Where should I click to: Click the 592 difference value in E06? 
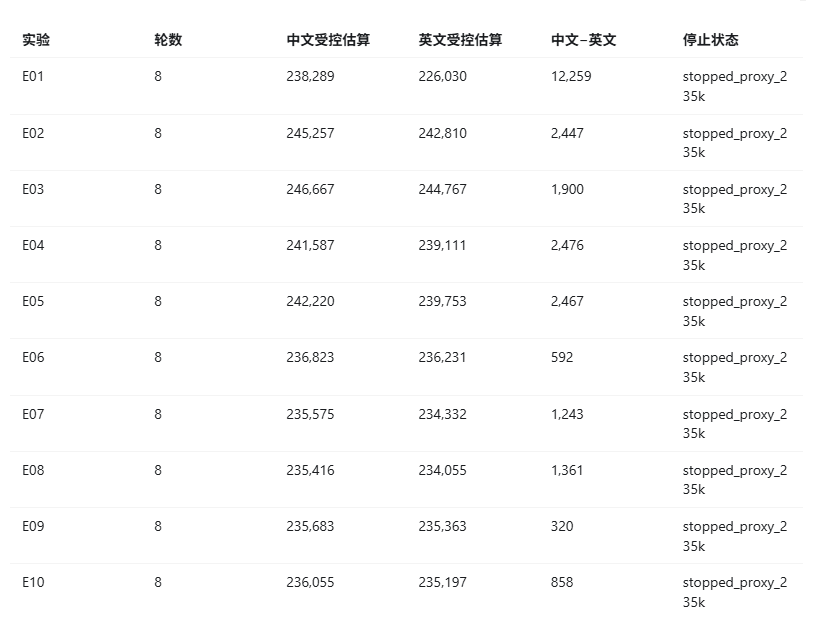click(562, 358)
